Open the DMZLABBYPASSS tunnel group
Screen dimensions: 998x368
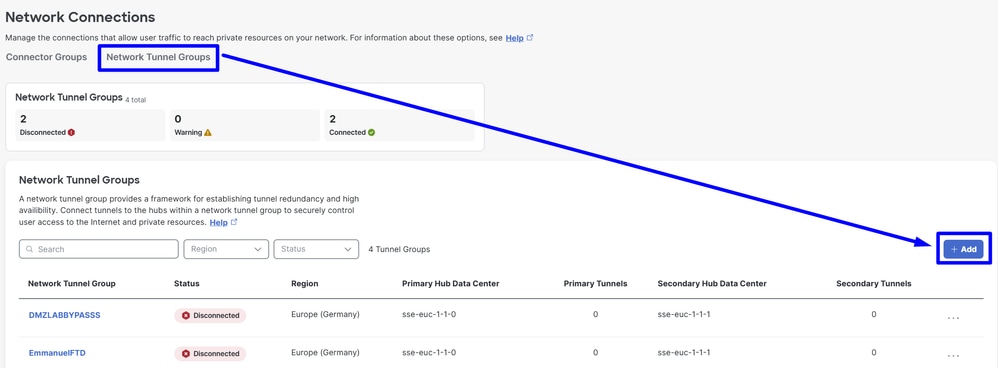coord(64,315)
